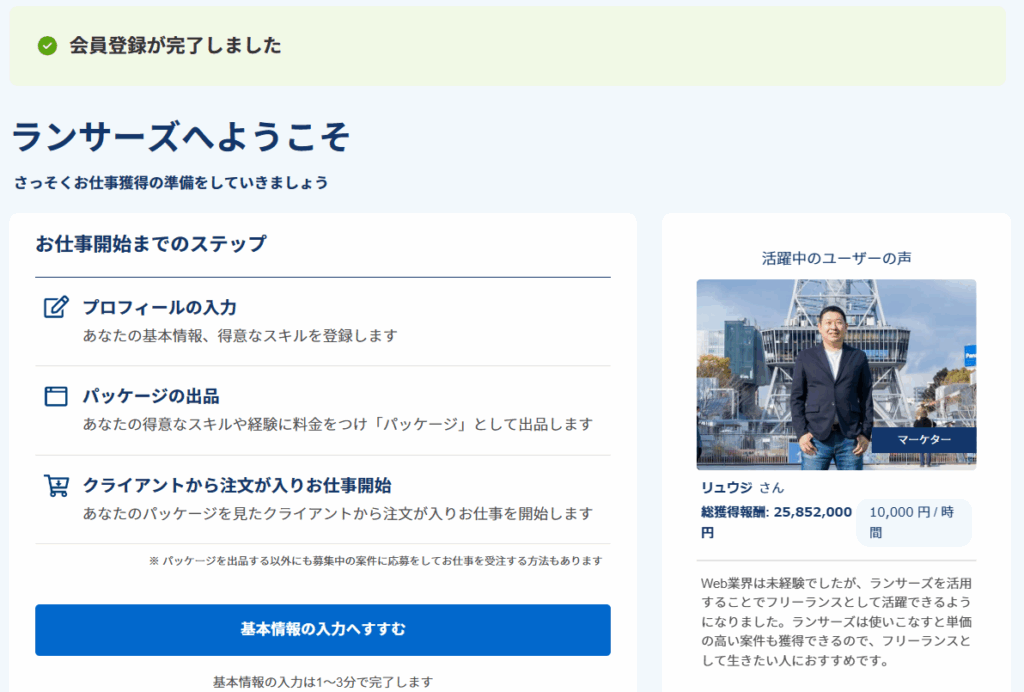Click the お仕事開始までのステップ section heading

click(151, 244)
